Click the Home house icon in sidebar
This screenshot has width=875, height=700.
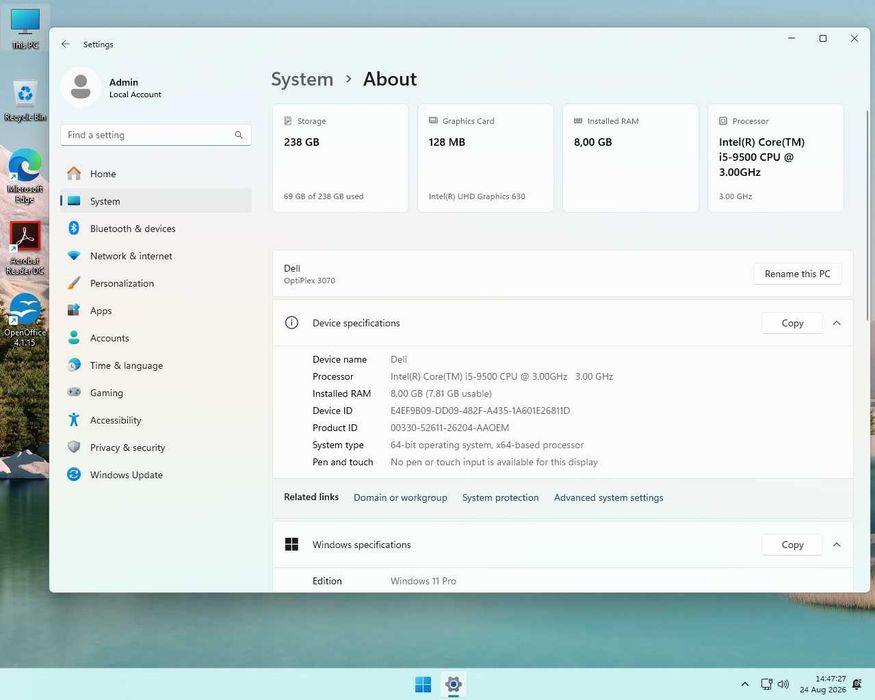74,174
